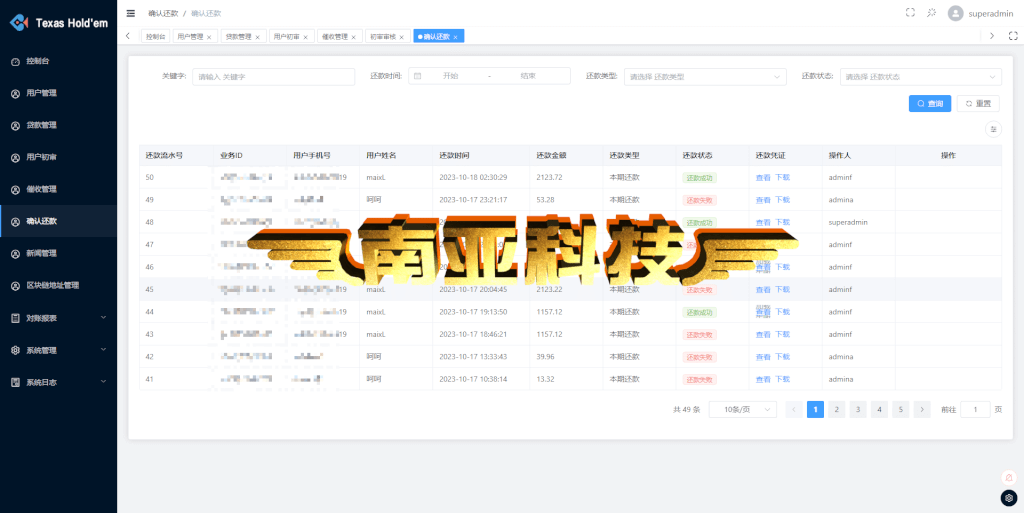Open the 还款状态 dropdown
This screenshot has width=1024, height=513.
(x=921, y=76)
